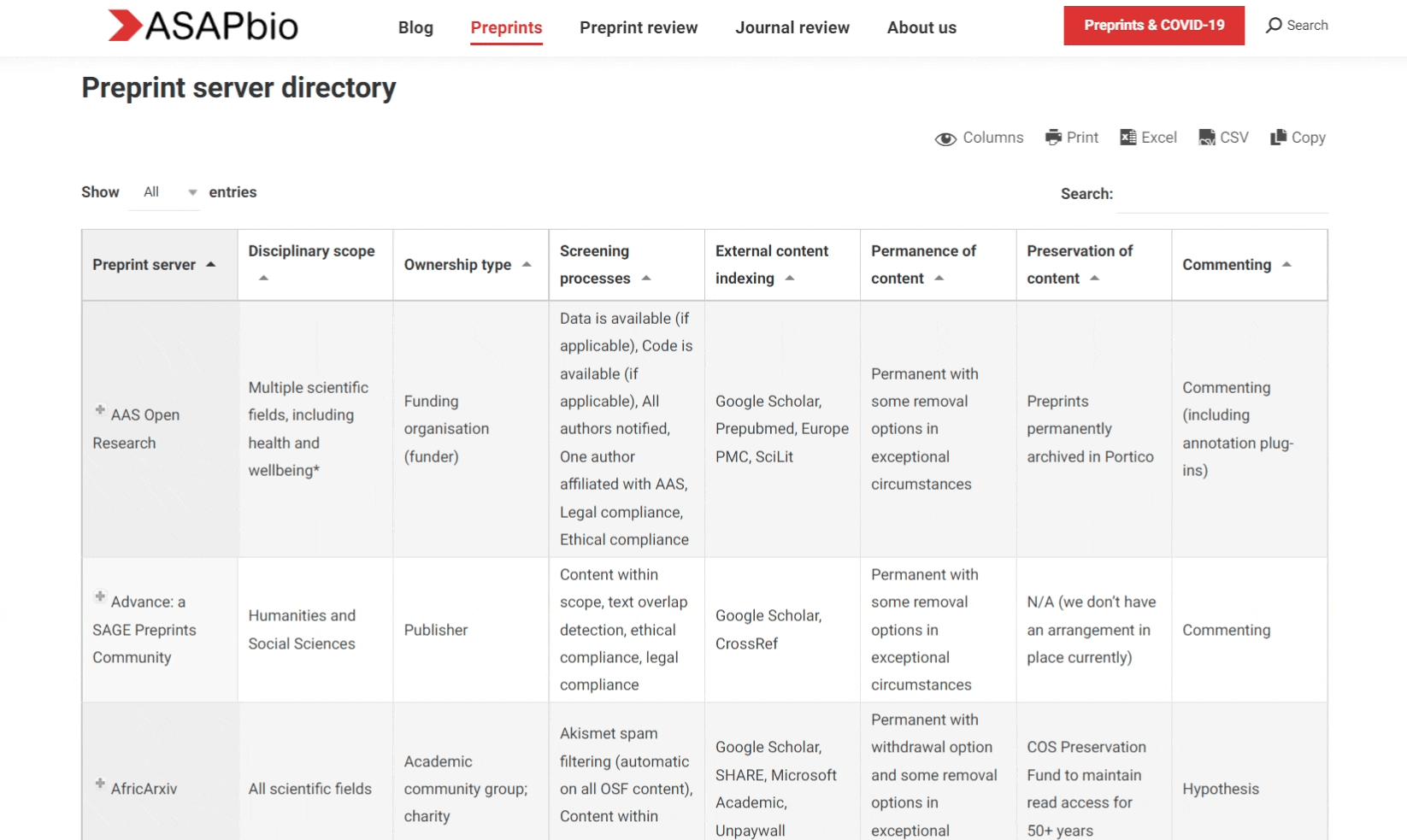Image resolution: width=1407 pixels, height=840 pixels.
Task: Export the table to Excel
Action: [x=1148, y=137]
